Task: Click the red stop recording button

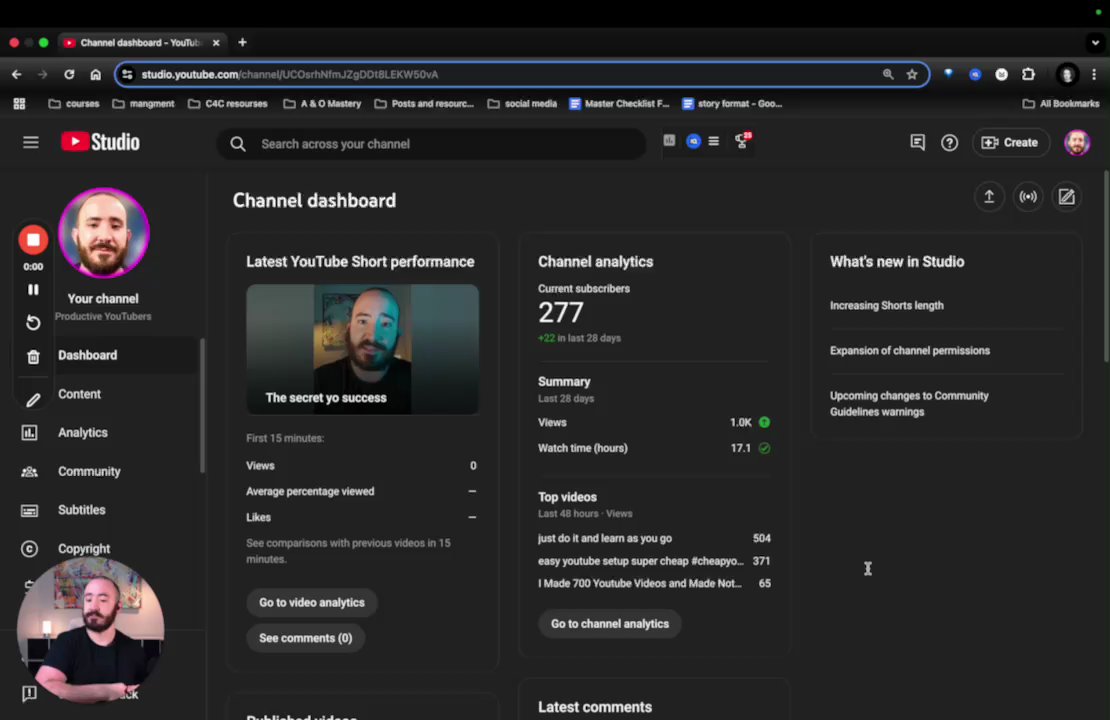Action: 33,240
